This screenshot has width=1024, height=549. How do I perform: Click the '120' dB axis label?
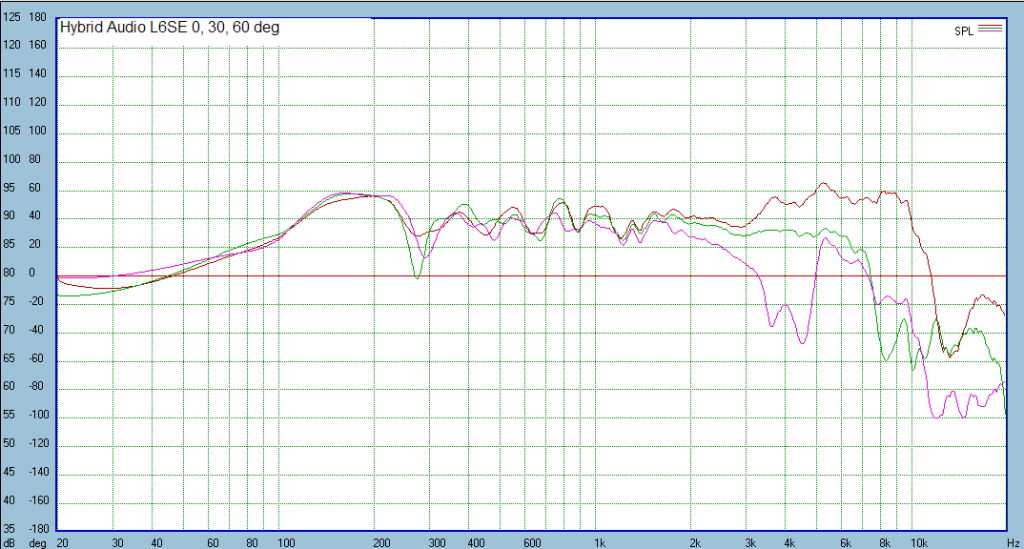point(12,45)
